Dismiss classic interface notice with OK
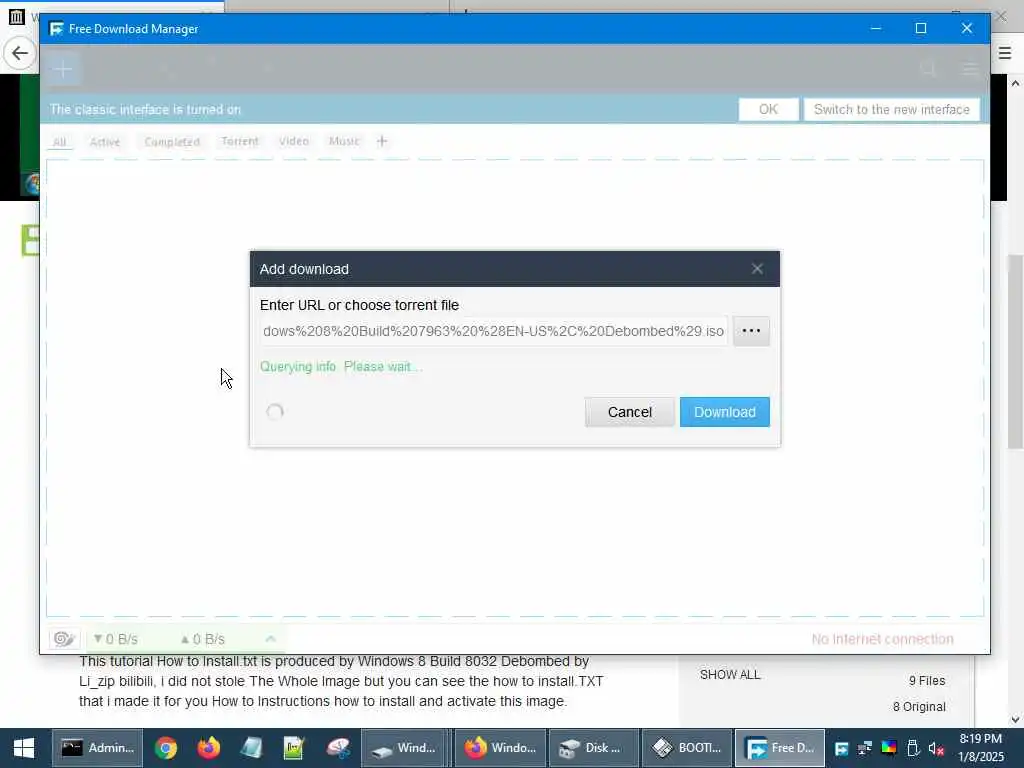The width and height of the screenshot is (1024, 768). tap(768, 110)
